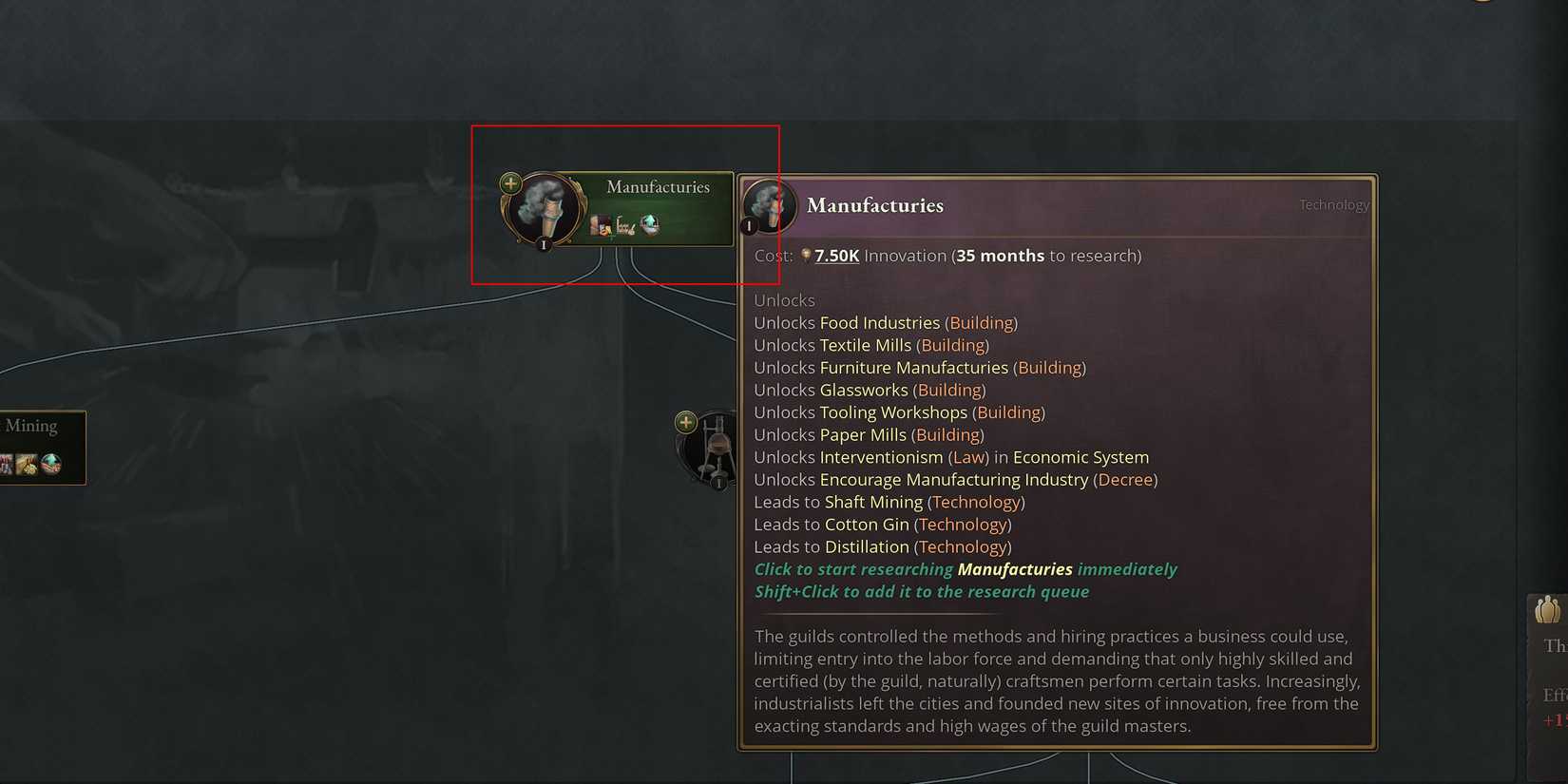The image size is (1568, 784).
Task: Follow the Cotton Gin technology link
Action: click(x=867, y=525)
